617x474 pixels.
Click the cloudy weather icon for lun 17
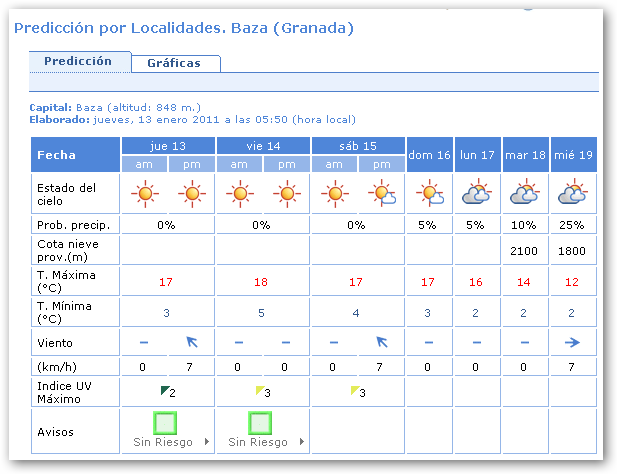pos(478,193)
